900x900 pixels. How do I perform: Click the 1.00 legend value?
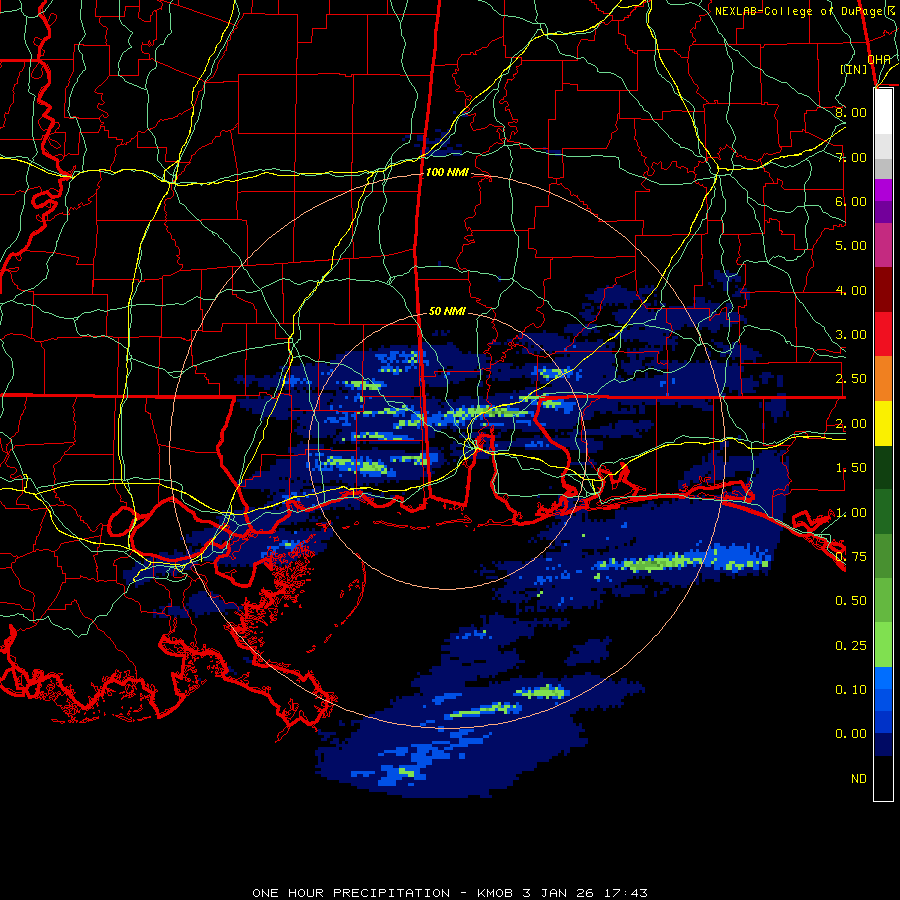point(851,513)
